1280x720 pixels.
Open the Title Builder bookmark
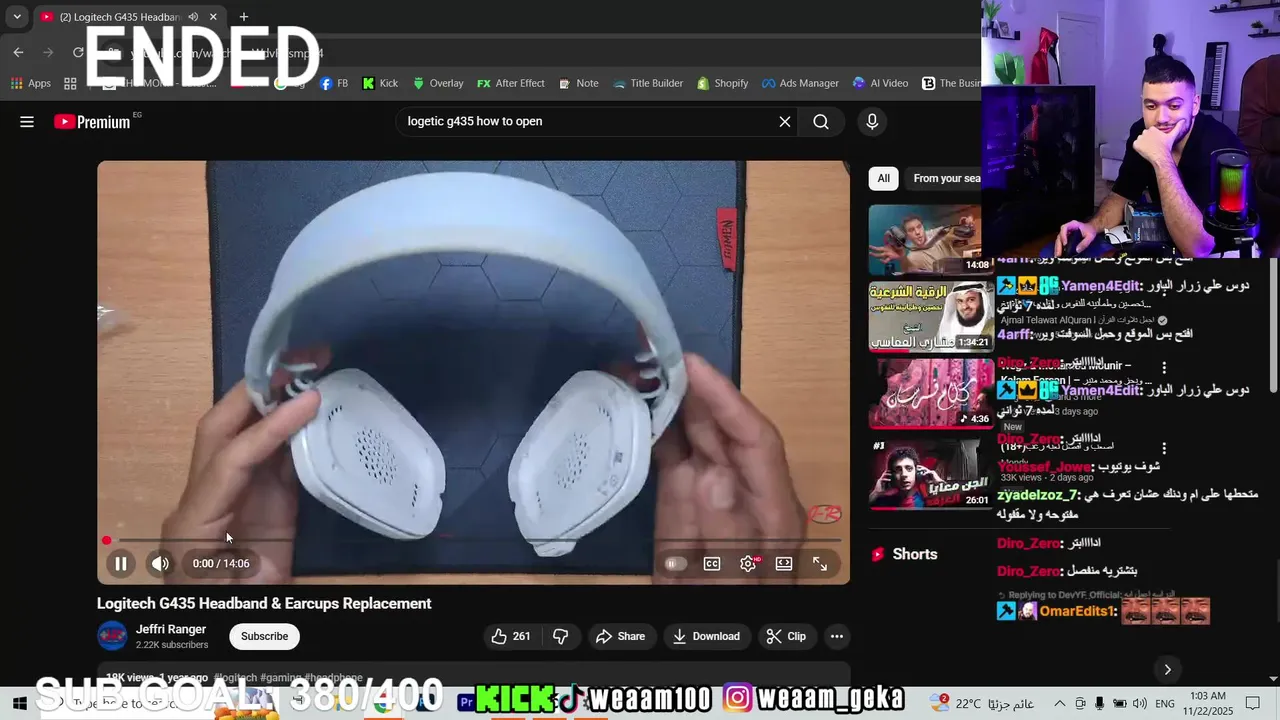(647, 84)
